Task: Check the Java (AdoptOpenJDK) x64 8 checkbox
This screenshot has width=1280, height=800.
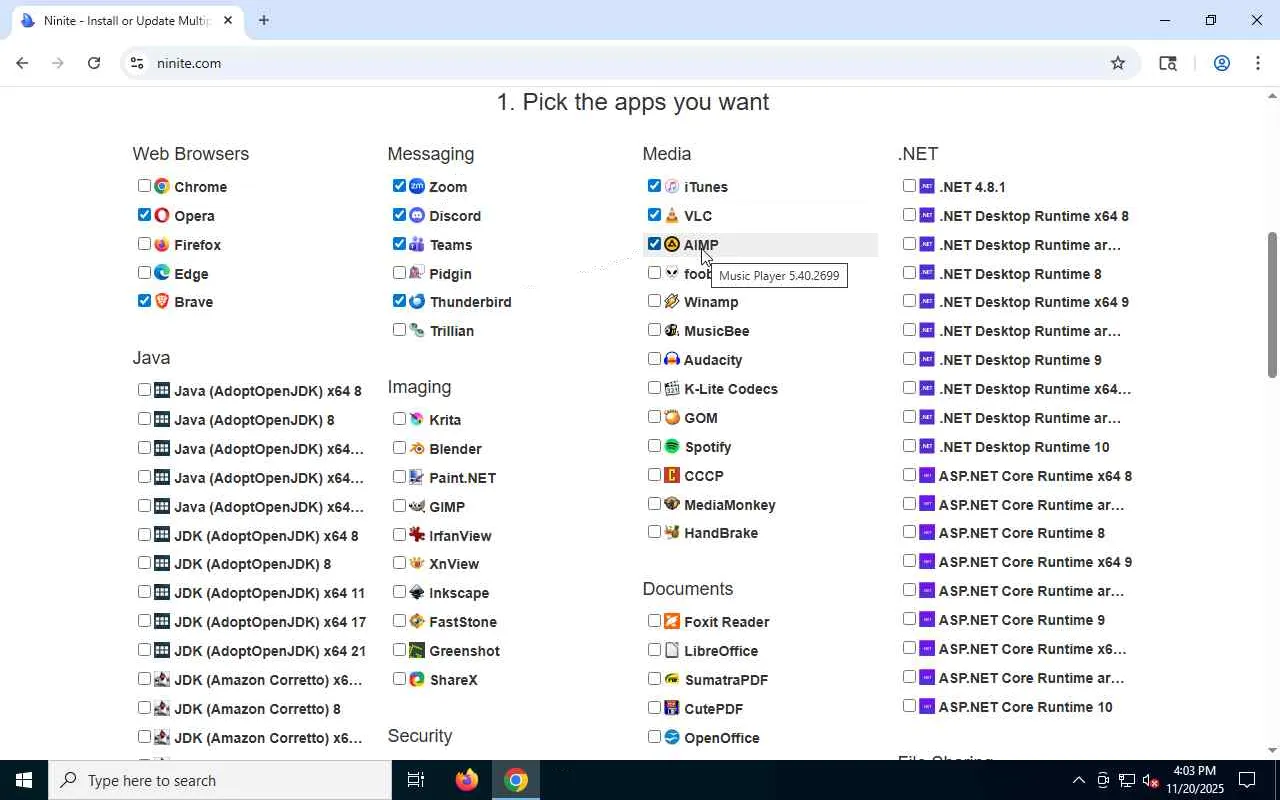Action: pos(144,390)
